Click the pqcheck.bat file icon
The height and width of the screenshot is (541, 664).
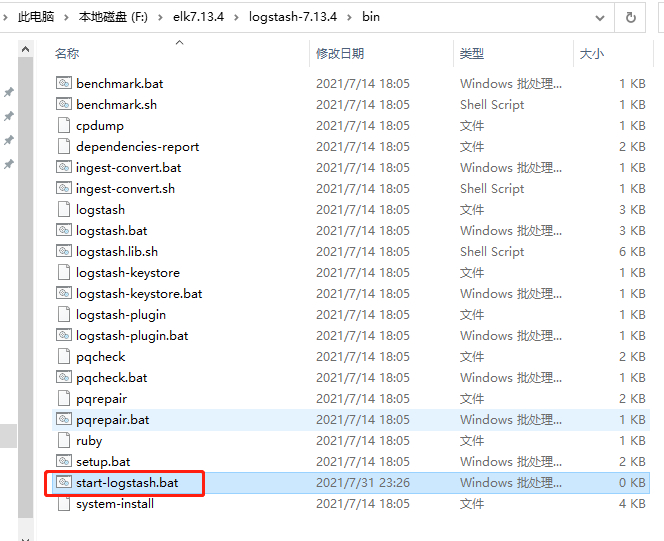tap(64, 377)
